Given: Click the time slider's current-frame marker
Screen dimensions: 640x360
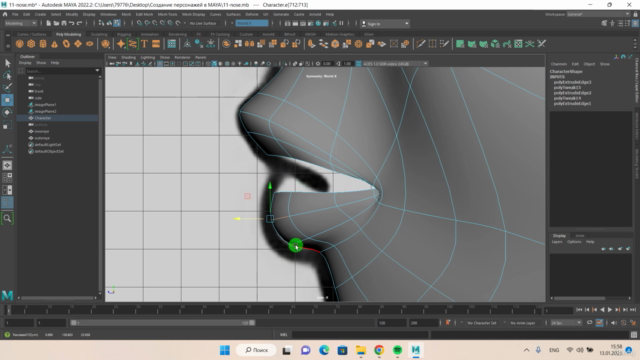Looking at the screenshot, I should point(8,310).
